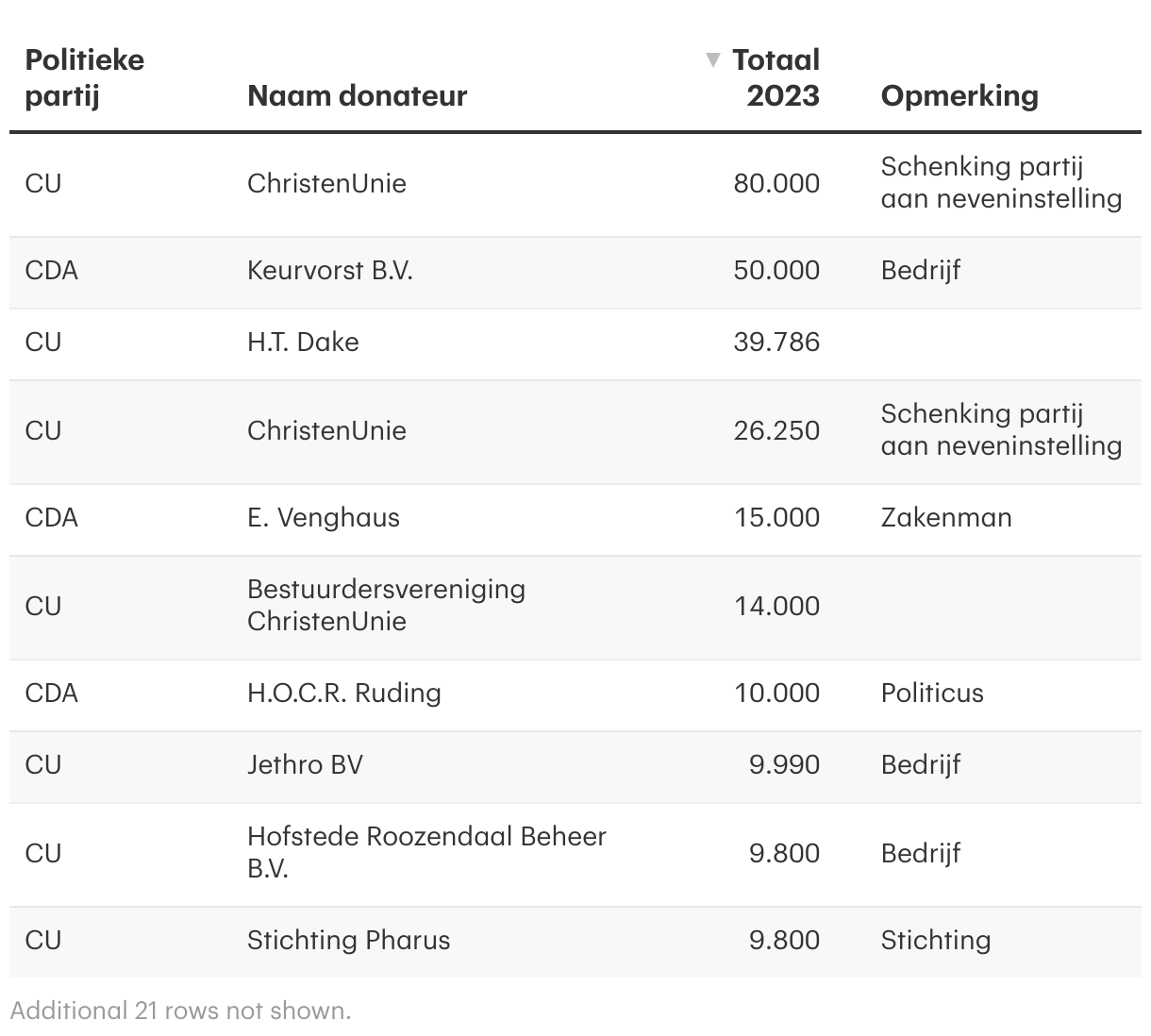1151x1036 pixels.
Task: Click the 26.250 amount cell
Action: tap(776, 430)
